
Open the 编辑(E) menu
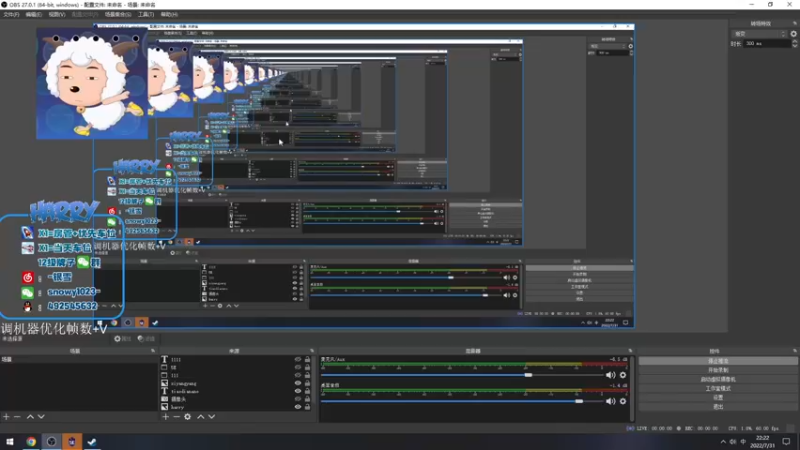tap(34, 14)
